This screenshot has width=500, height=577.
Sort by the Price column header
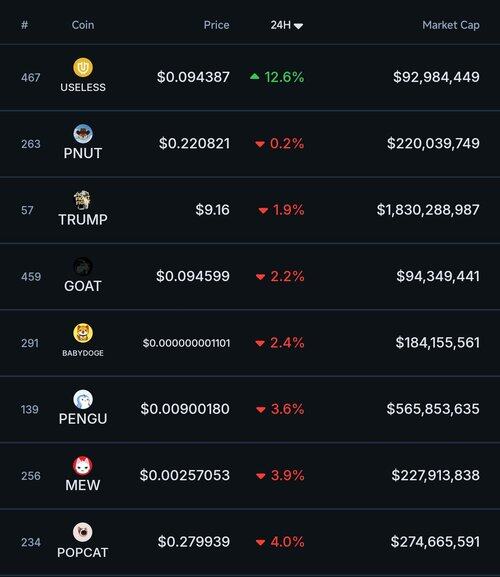point(216,25)
